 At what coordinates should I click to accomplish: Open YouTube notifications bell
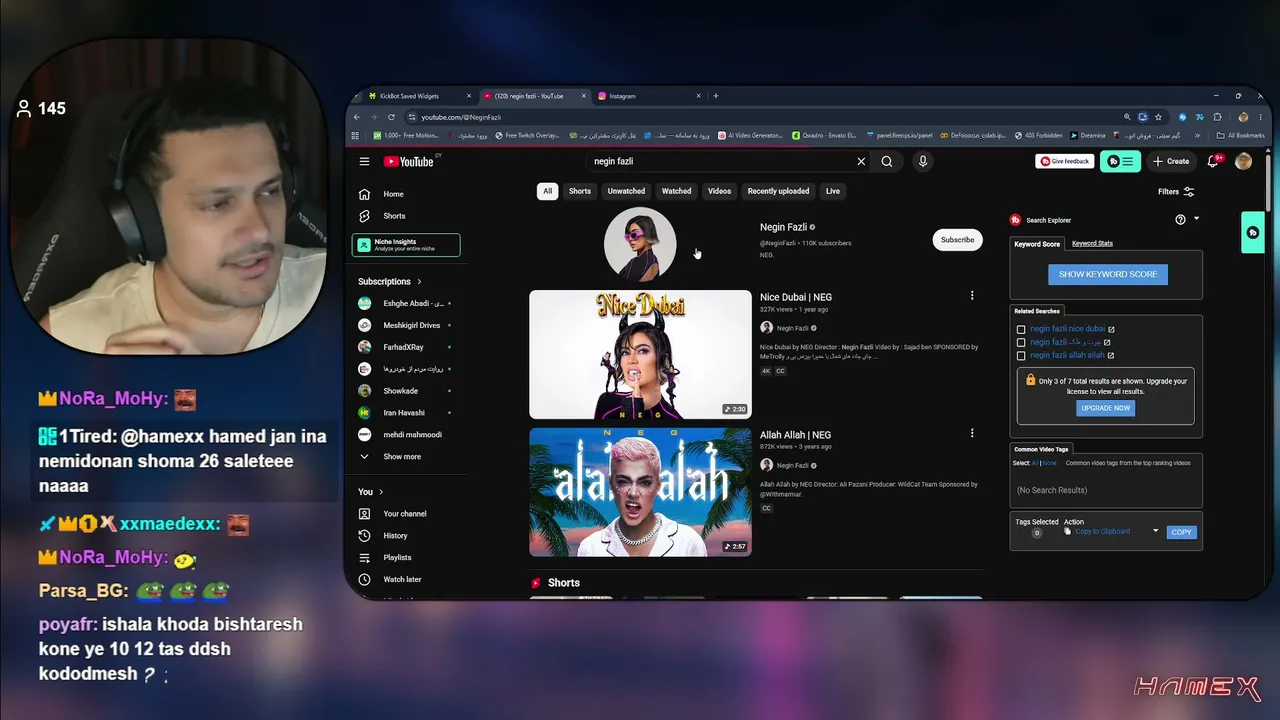pyautogui.click(x=1213, y=161)
